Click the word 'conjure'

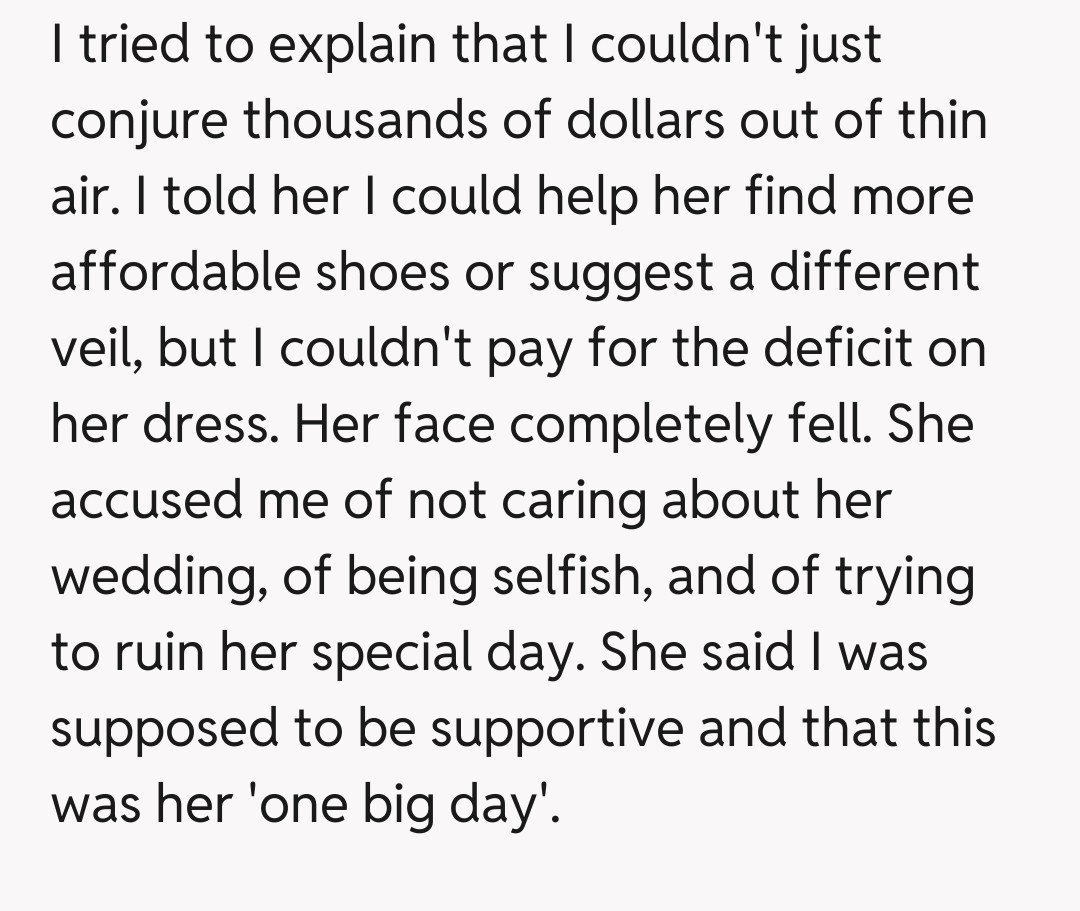click(x=139, y=121)
